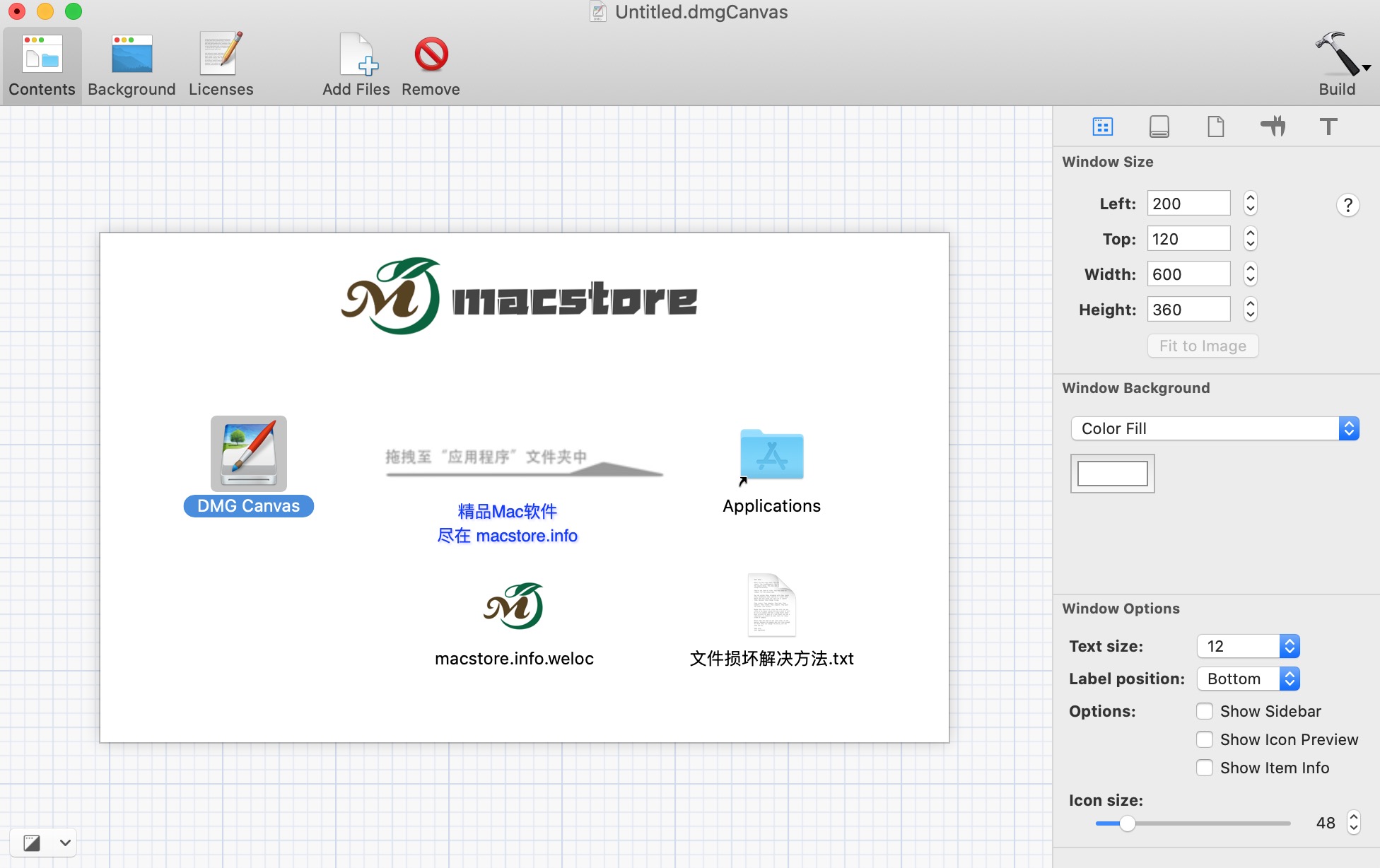1380x868 pixels.
Task: Open the Text size dropdown
Action: pyautogui.click(x=1248, y=646)
